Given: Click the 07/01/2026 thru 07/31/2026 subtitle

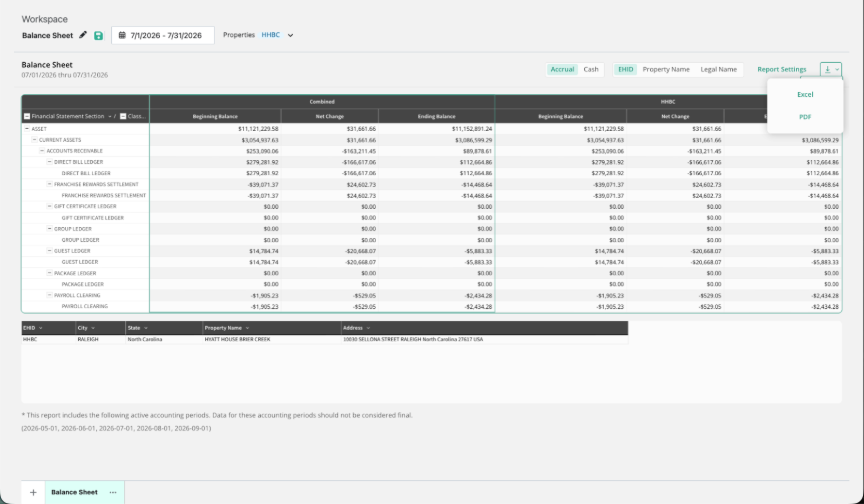Looking at the screenshot, I should pyautogui.click(x=64, y=75).
